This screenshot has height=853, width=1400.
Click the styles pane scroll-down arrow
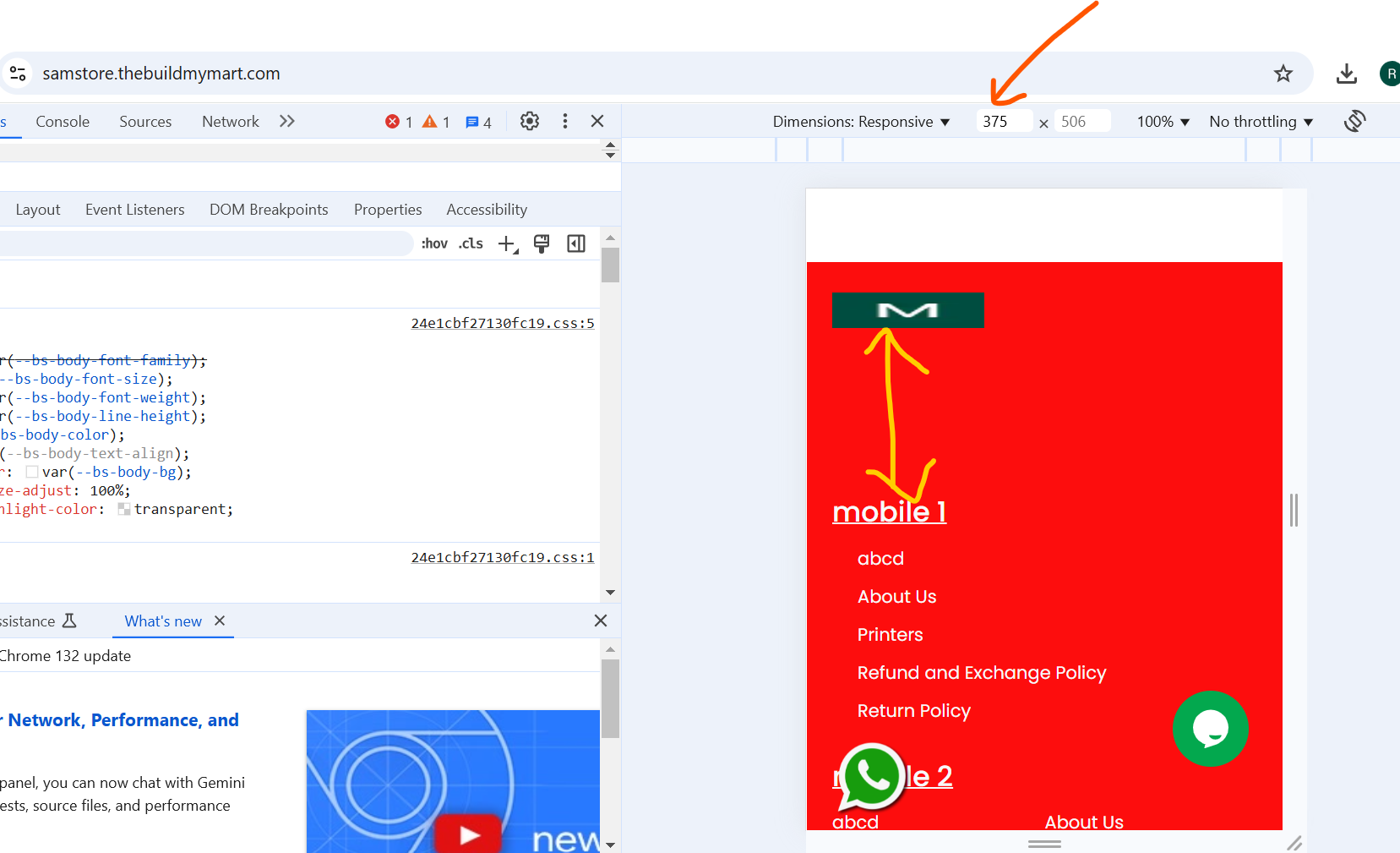pyautogui.click(x=610, y=593)
